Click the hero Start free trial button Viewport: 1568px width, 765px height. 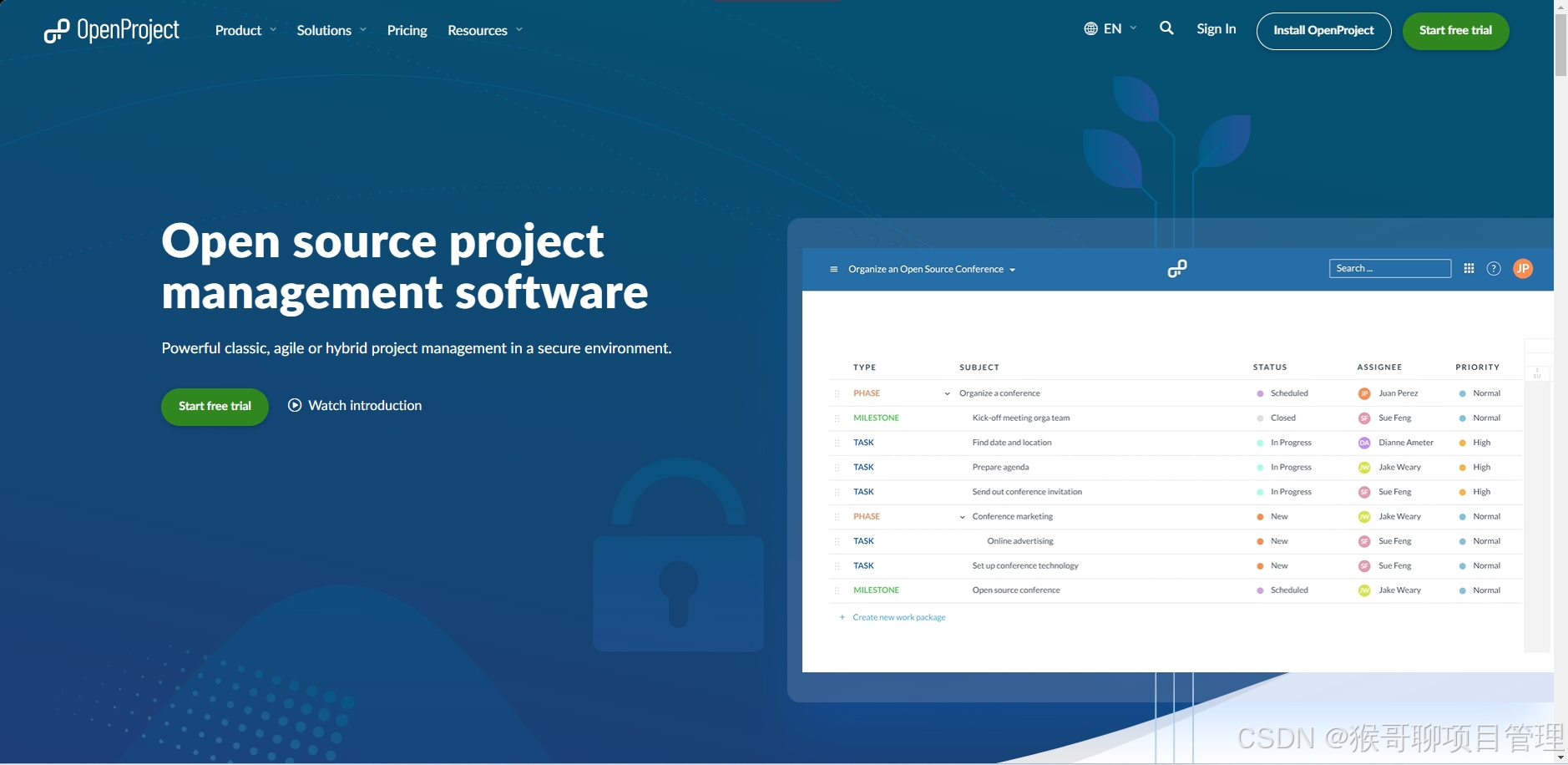pos(215,407)
